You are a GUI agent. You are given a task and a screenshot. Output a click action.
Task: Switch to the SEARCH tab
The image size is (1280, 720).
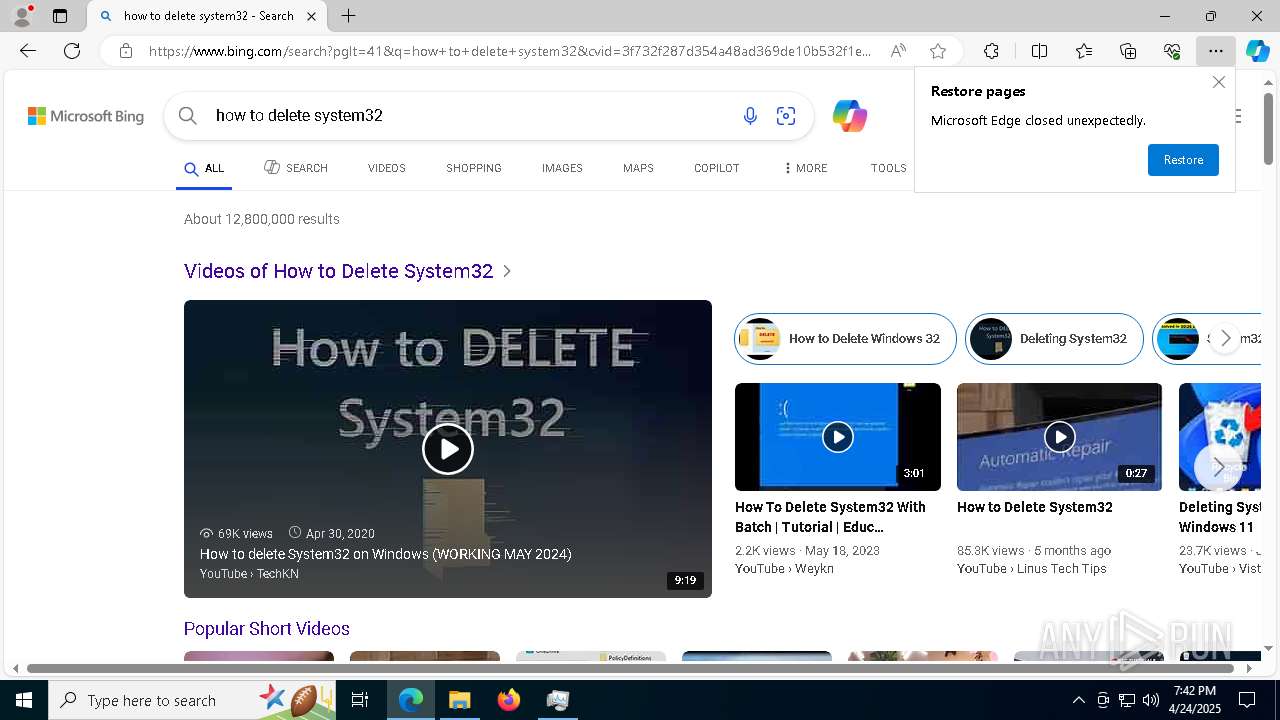(296, 168)
